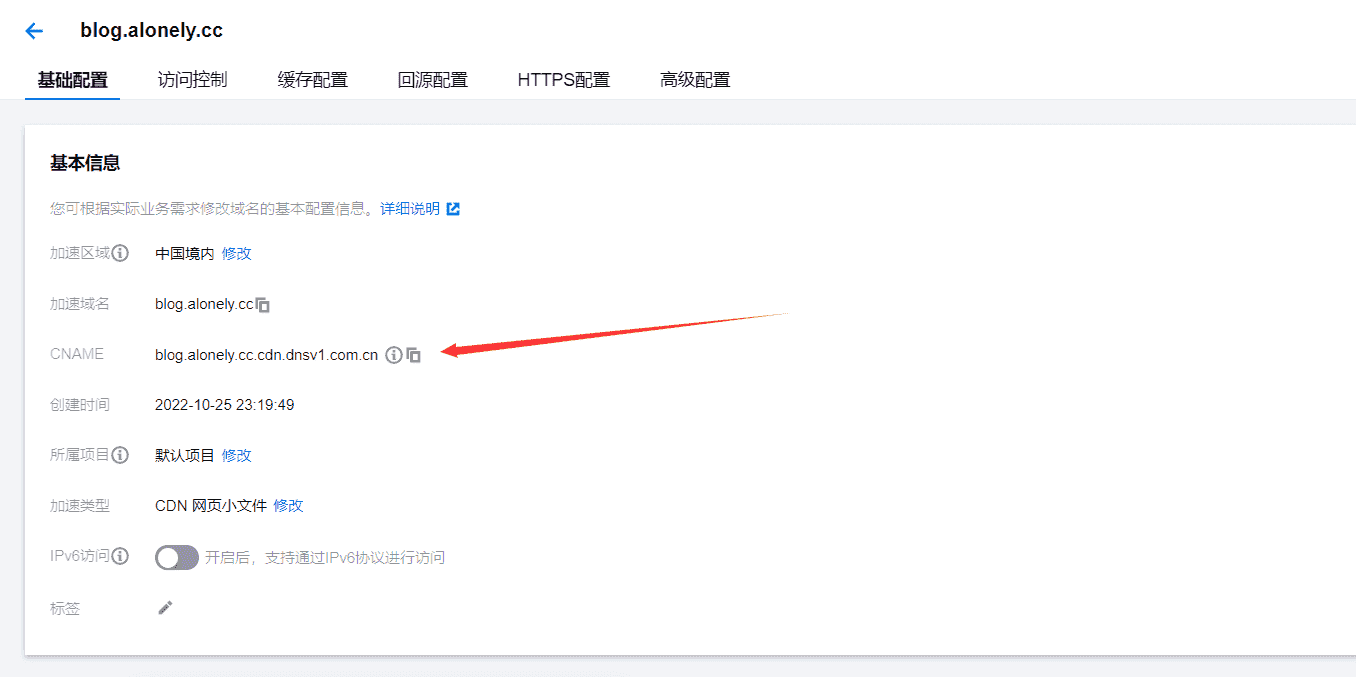Image resolution: width=1356 pixels, height=677 pixels.
Task: Select IPv6 description text 开启后，支持通过IPv6协议进行访问
Action: point(325,557)
